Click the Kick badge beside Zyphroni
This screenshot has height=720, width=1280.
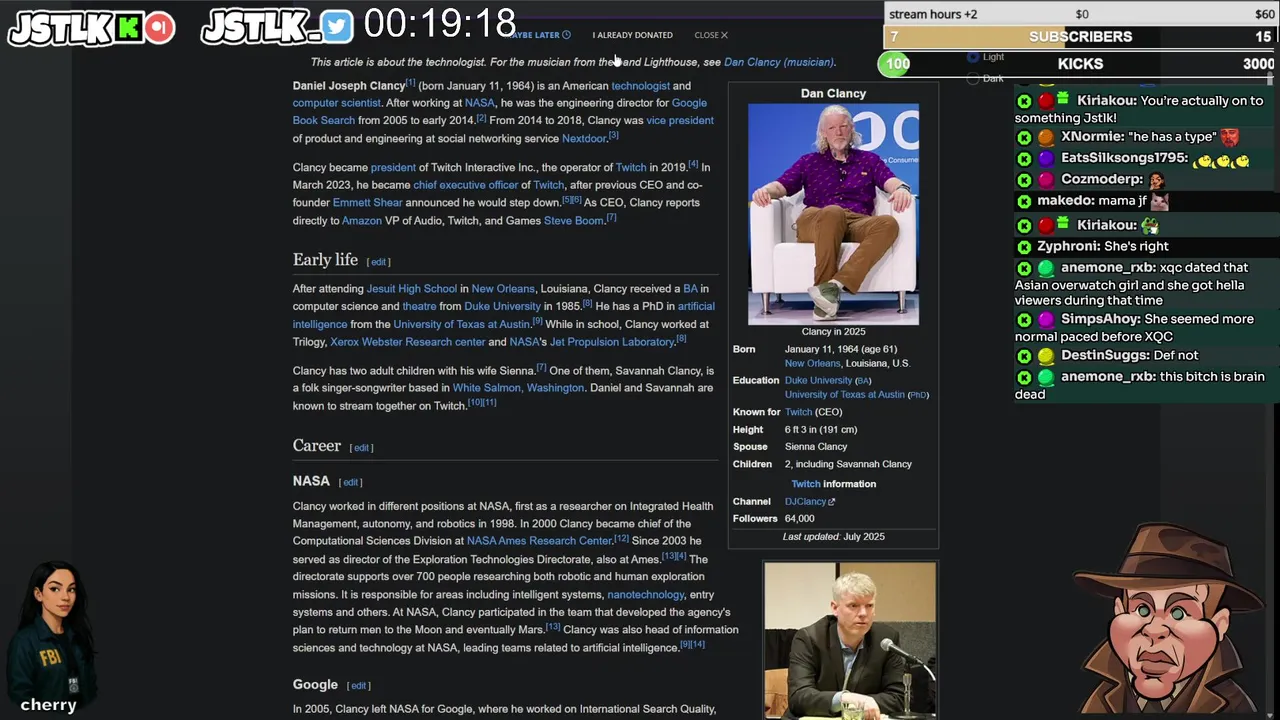point(1024,247)
